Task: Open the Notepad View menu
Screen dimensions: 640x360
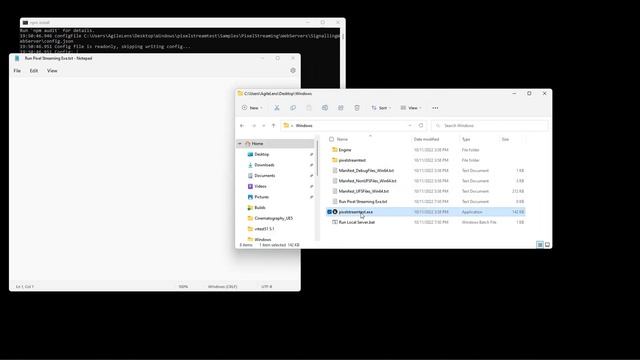Action: [x=52, y=71]
